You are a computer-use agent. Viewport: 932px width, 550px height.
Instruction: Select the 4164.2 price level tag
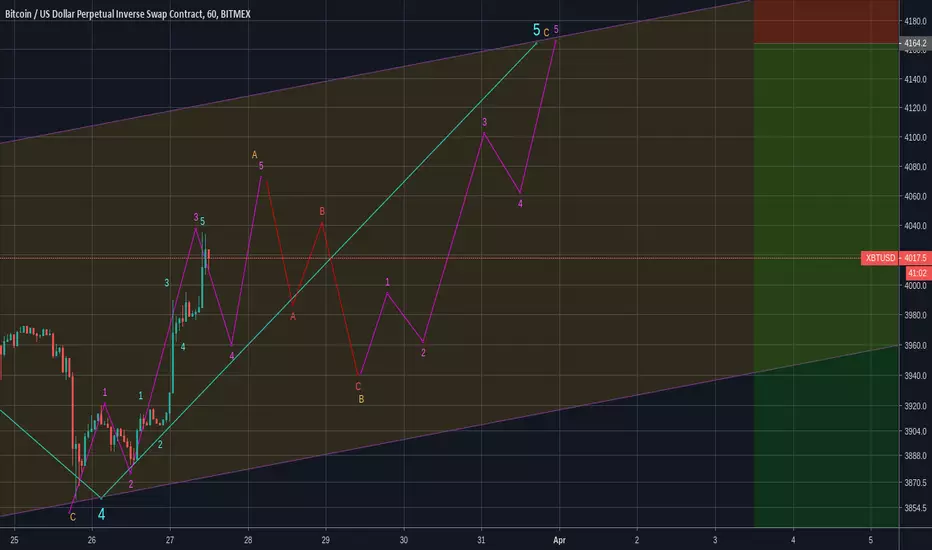click(915, 43)
